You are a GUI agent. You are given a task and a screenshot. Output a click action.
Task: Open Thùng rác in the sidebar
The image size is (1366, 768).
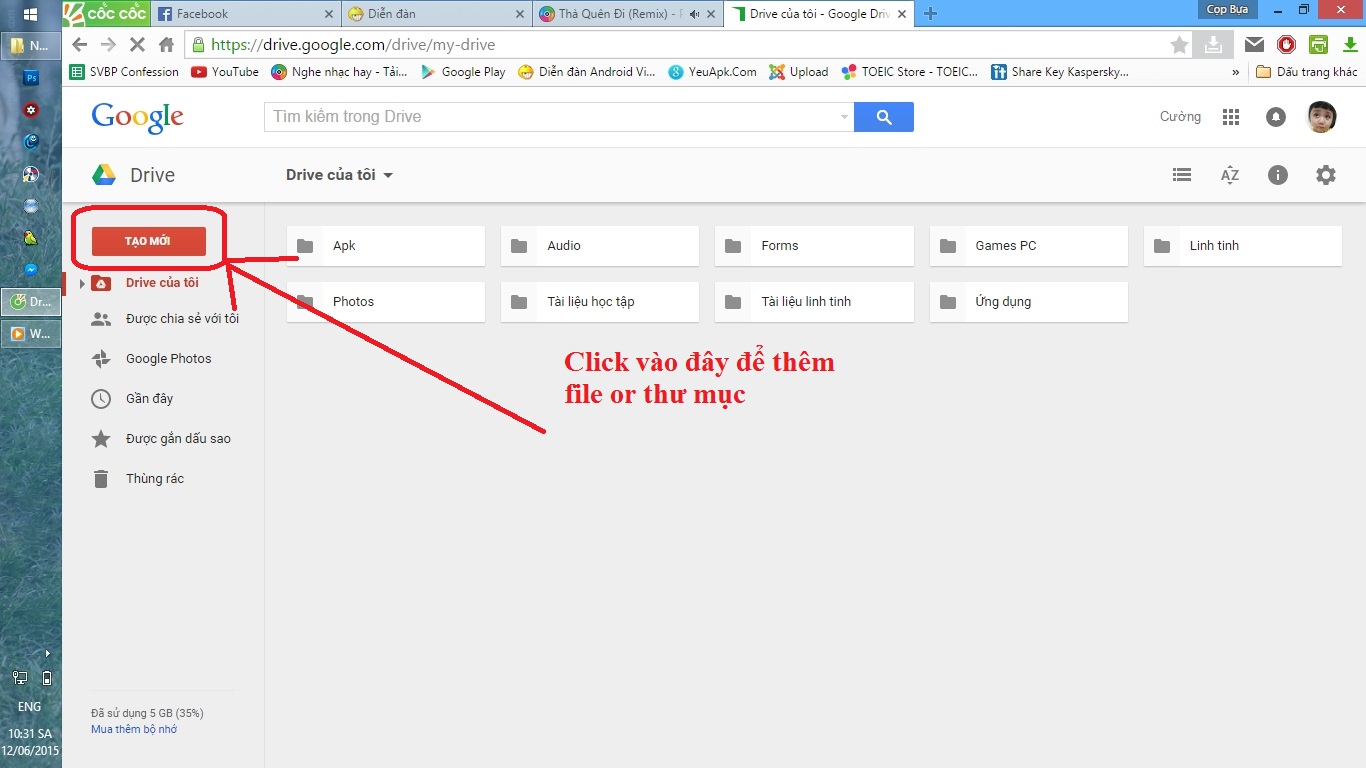click(154, 479)
